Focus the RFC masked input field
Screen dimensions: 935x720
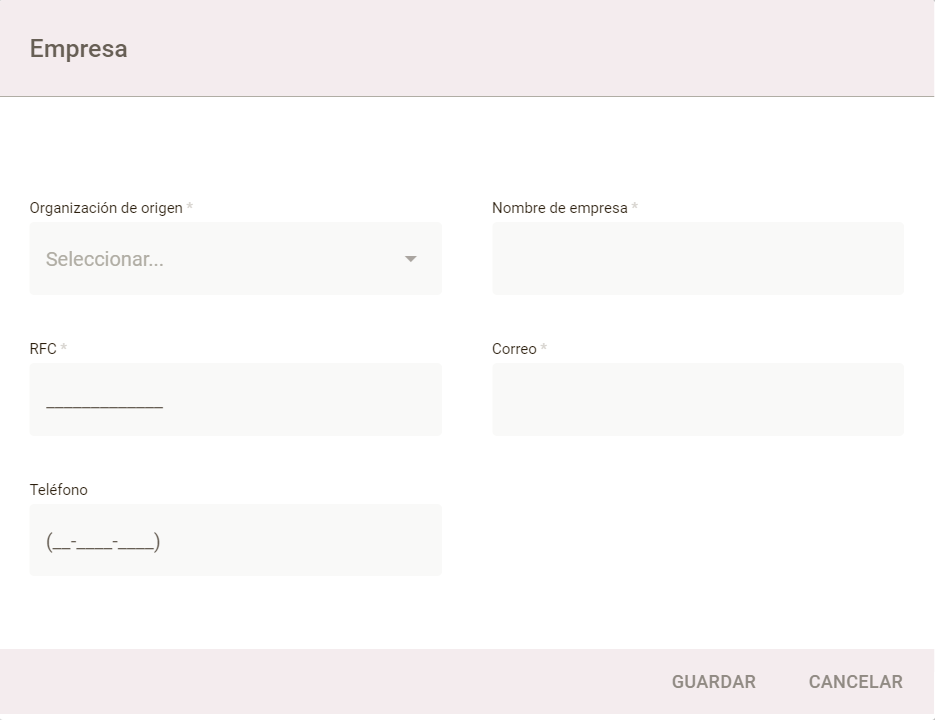point(235,400)
